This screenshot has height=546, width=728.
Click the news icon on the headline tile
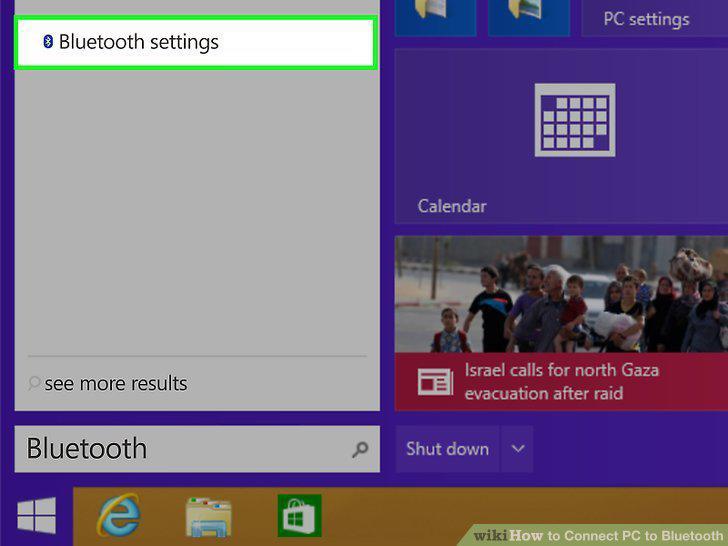tap(435, 382)
